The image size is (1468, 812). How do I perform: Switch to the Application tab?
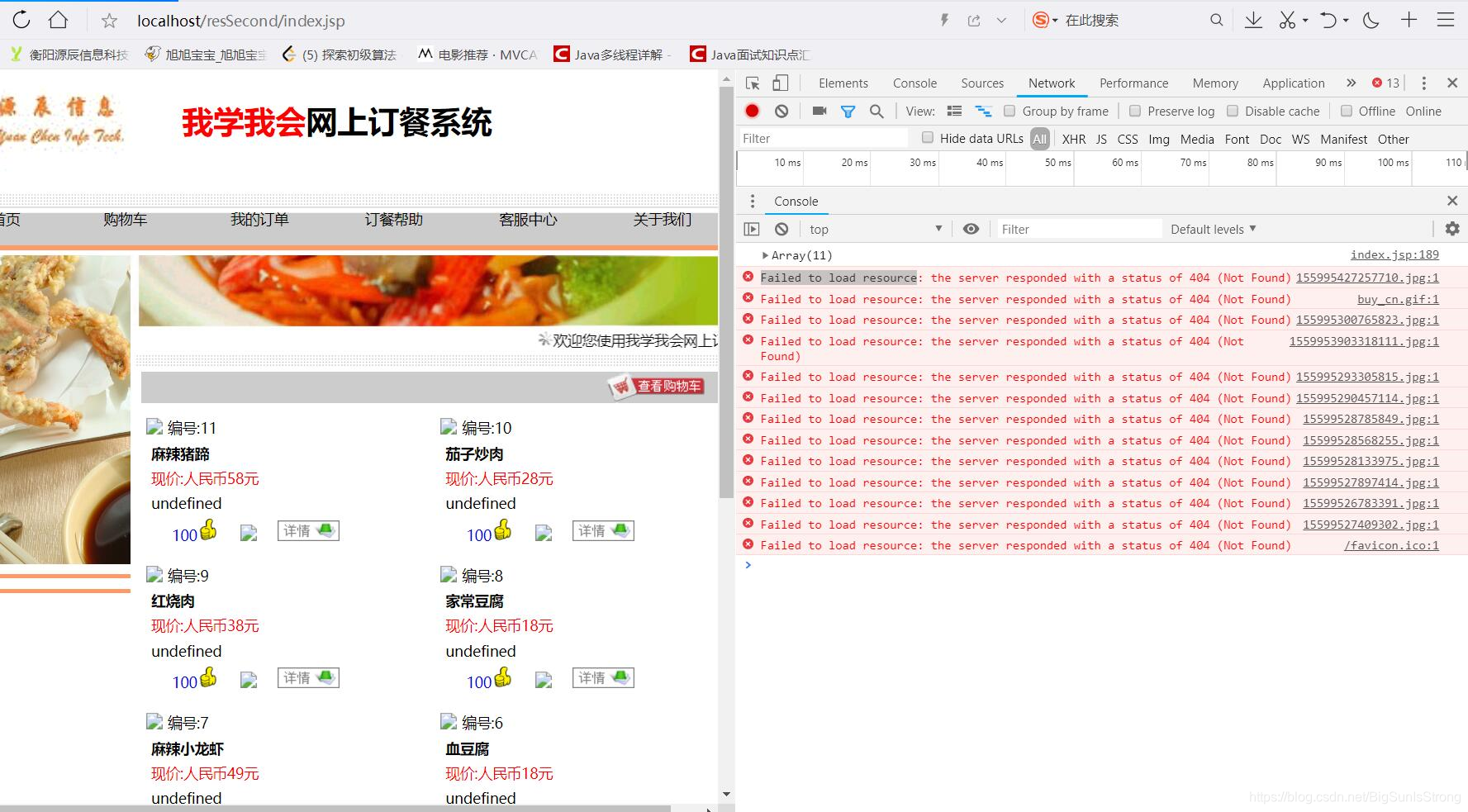click(1294, 83)
